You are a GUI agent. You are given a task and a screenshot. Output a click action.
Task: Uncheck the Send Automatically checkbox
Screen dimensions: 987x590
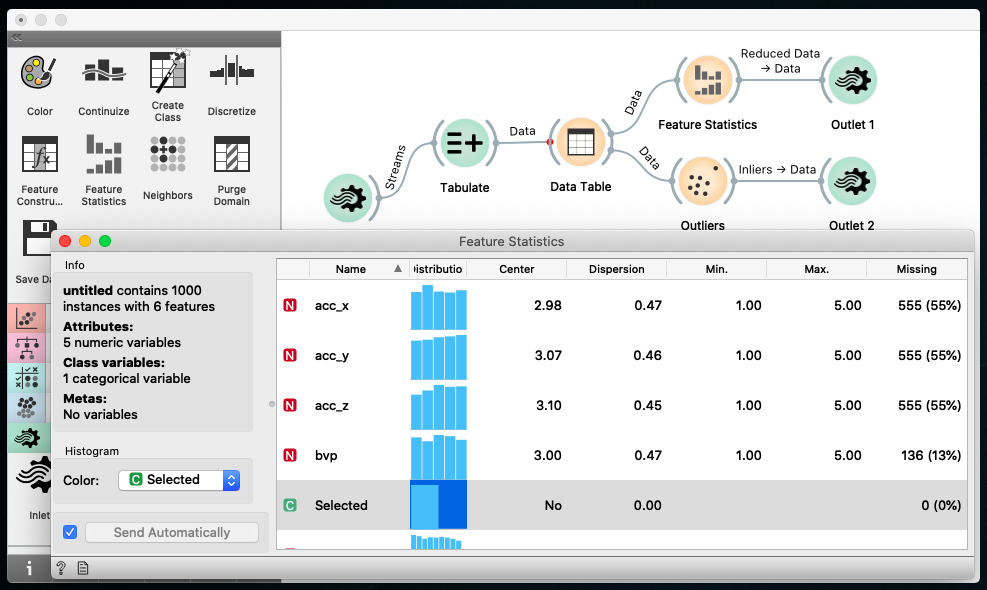(x=70, y=532)
